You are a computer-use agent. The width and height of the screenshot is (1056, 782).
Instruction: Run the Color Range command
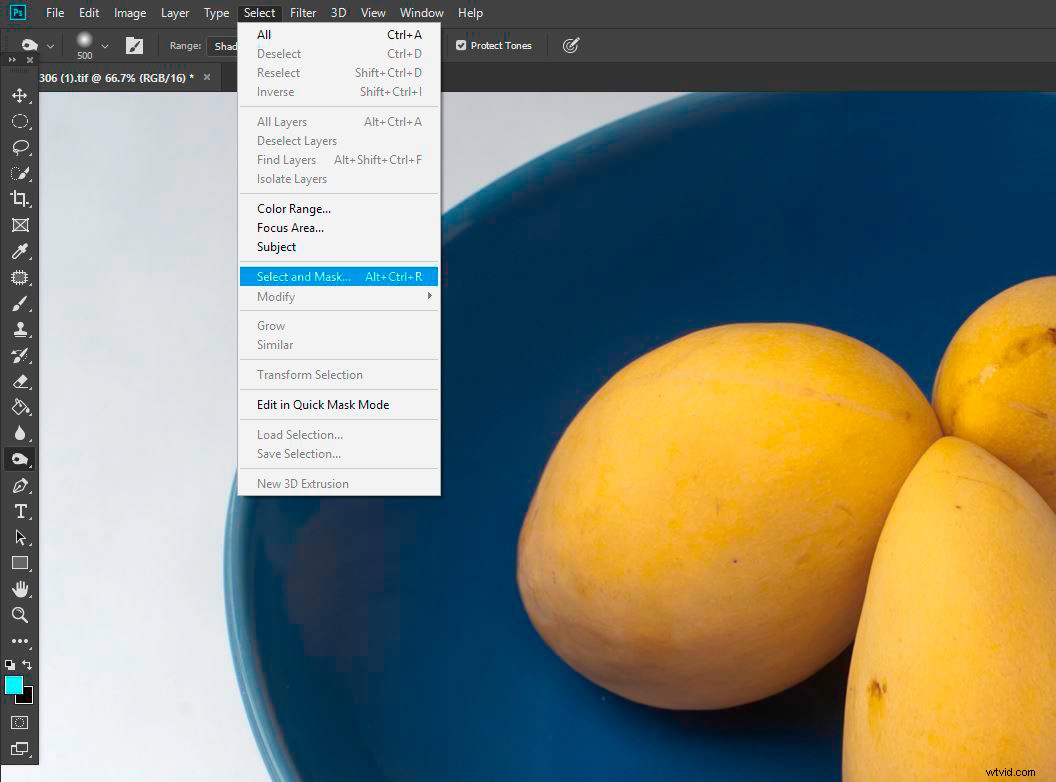click(292, 208)
